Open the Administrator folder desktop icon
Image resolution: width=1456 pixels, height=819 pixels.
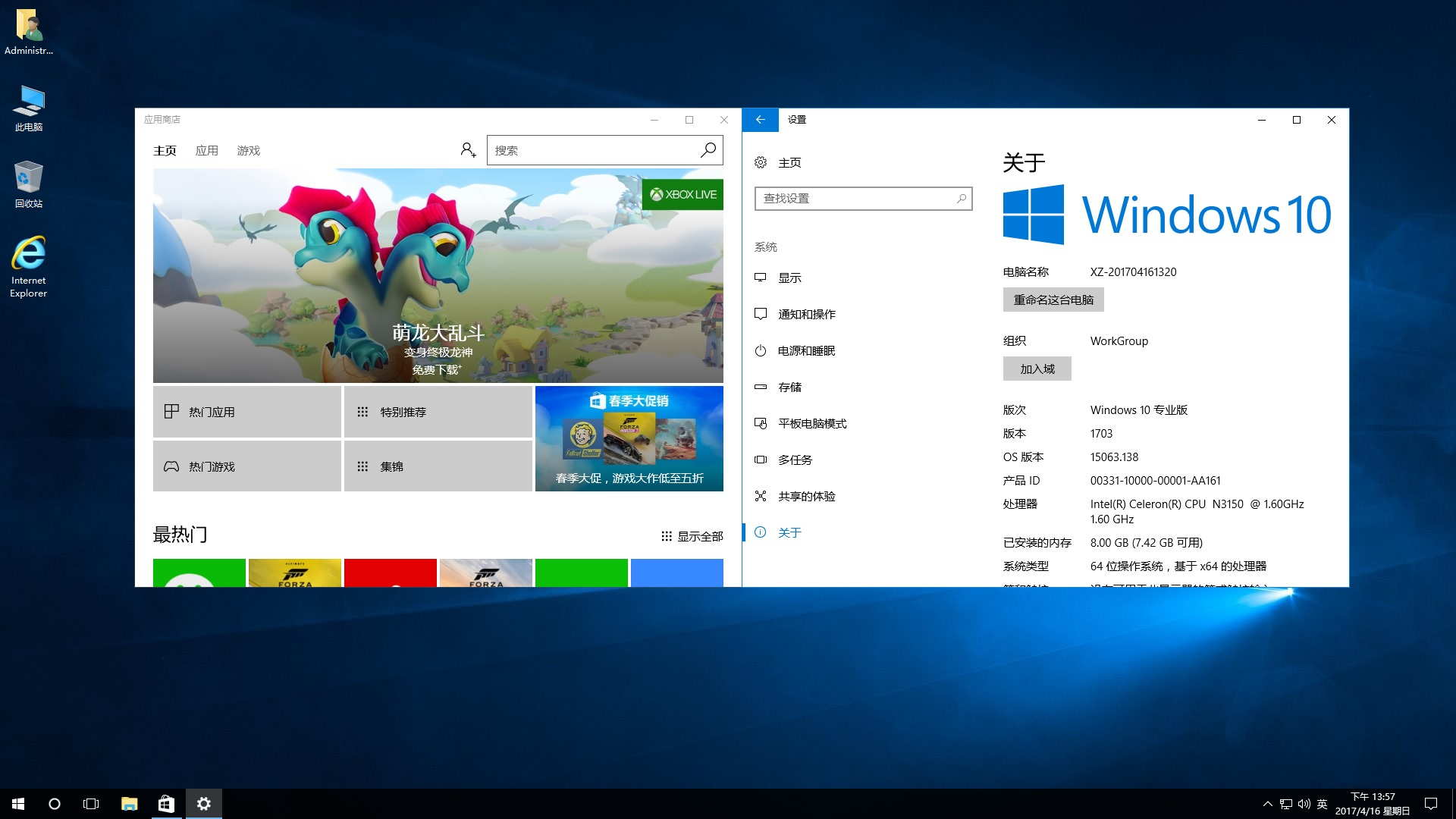29,32
